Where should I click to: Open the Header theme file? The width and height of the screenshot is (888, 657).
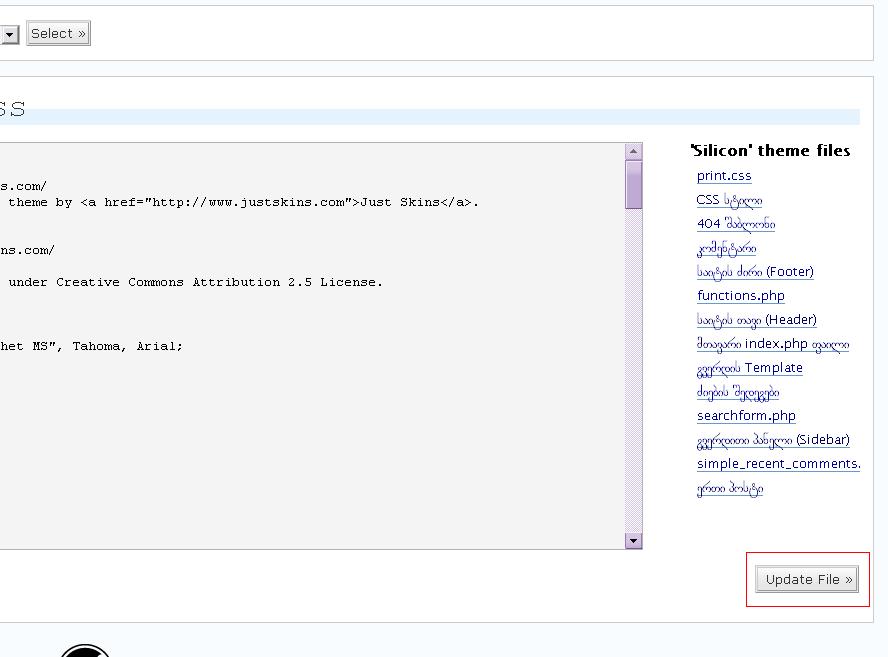click(756, 320)
